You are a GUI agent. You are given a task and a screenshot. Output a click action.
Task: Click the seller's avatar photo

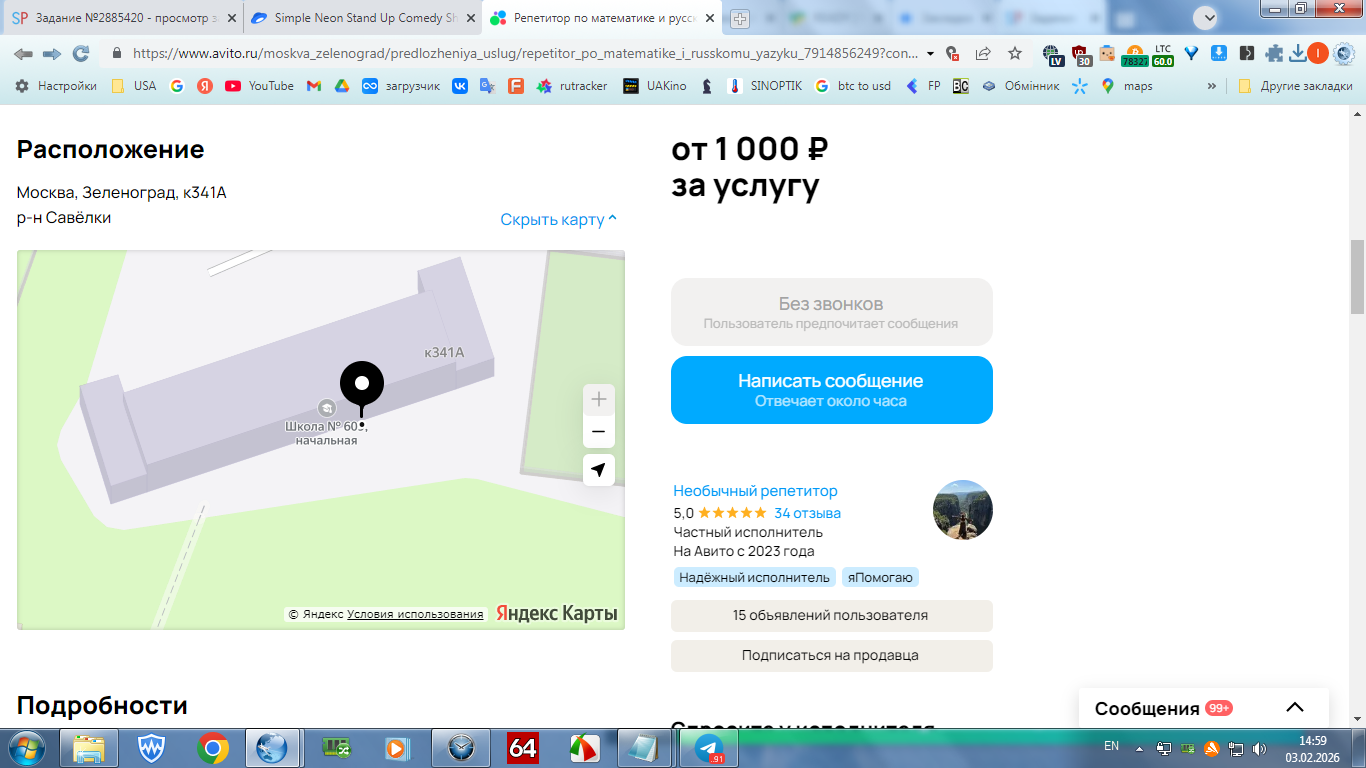click(x=962, y=510)
